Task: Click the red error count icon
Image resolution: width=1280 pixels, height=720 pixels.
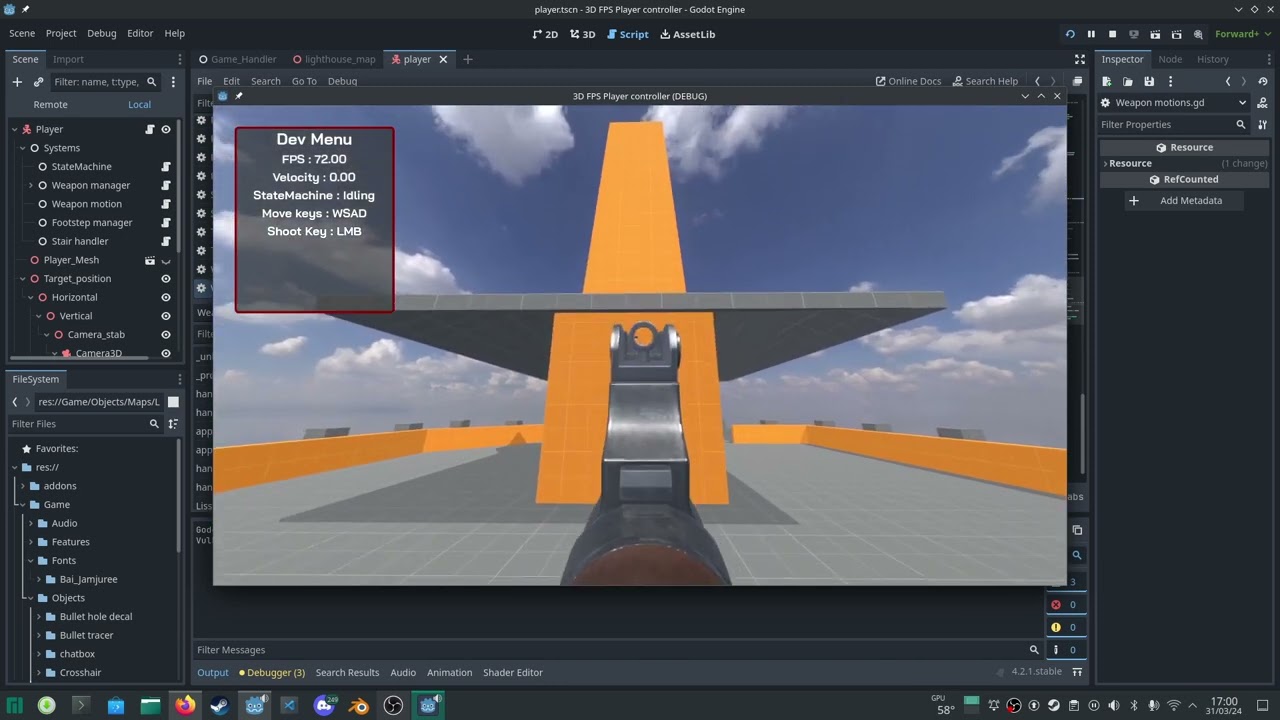Action: 1055,604
